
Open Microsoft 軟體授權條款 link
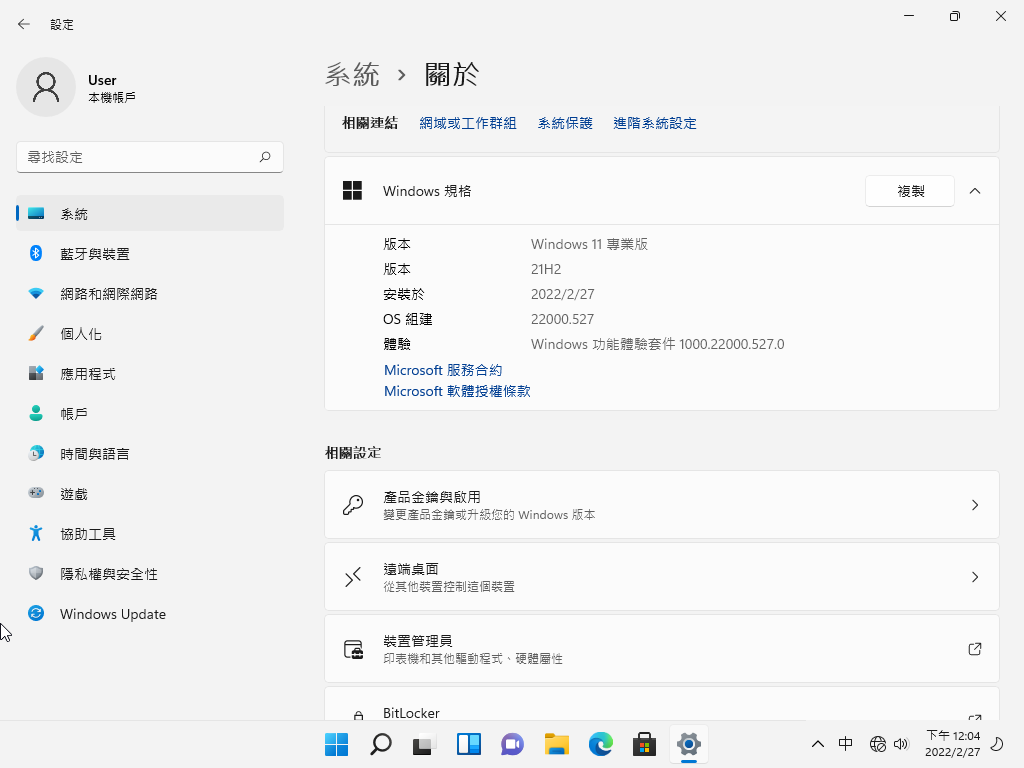pyautogui.click(x=457, y=391)
